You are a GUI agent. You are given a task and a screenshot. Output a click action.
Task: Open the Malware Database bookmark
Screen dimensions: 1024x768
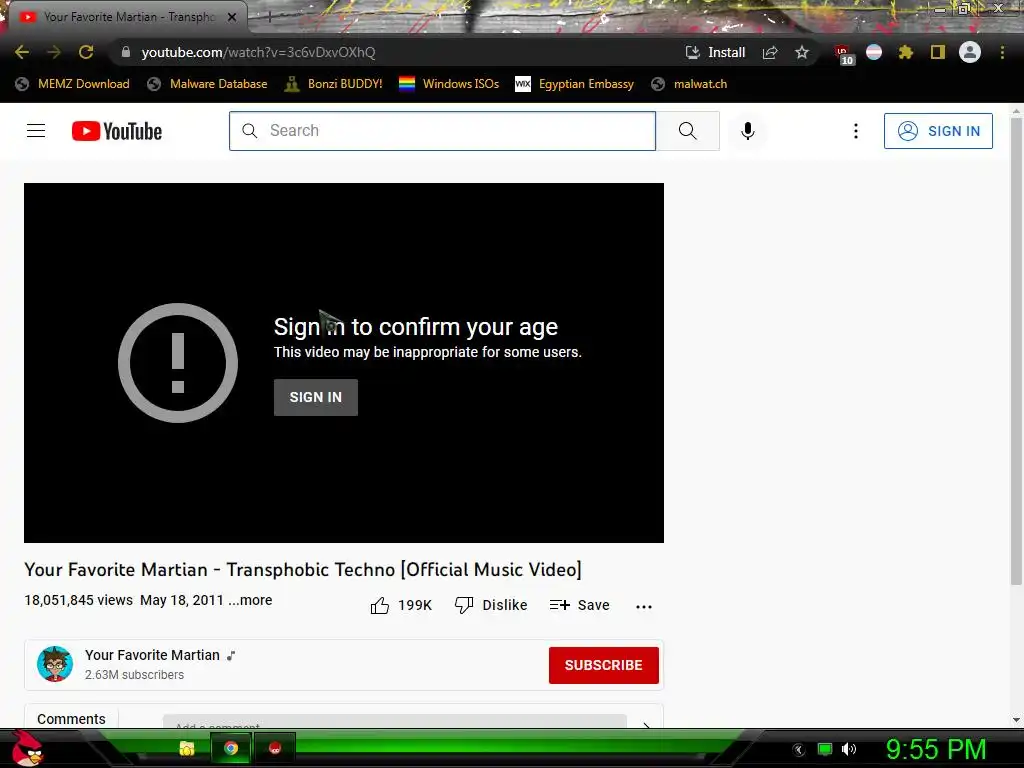(x=207, y=84)
